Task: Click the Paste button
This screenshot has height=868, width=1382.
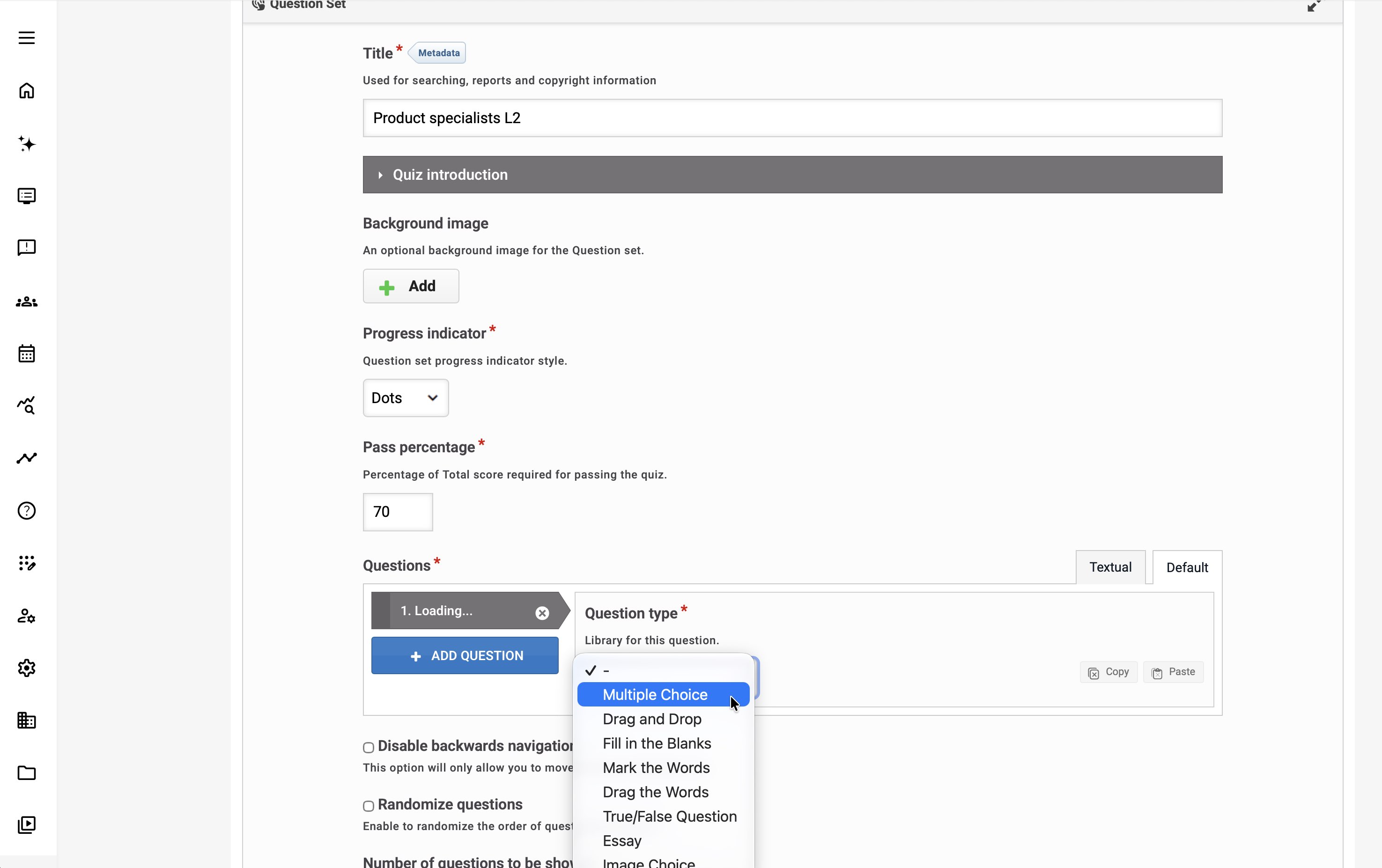Action: pos(1173,672)
